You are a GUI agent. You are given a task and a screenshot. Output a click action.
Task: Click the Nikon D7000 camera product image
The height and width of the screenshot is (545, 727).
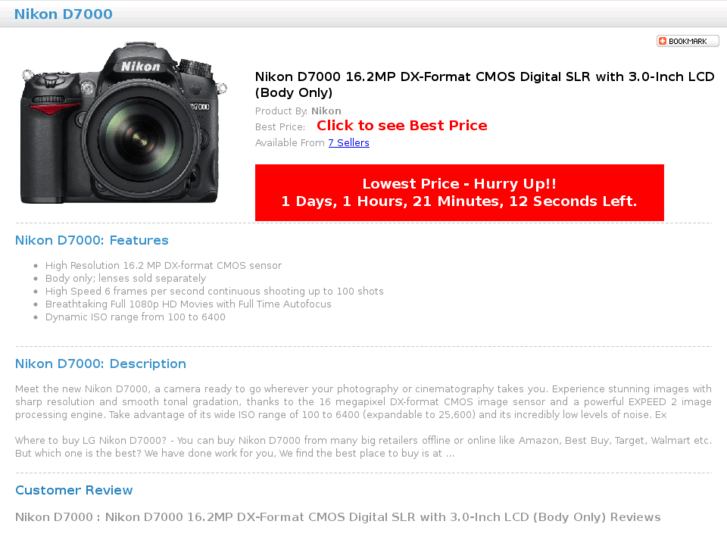(123, 123)
